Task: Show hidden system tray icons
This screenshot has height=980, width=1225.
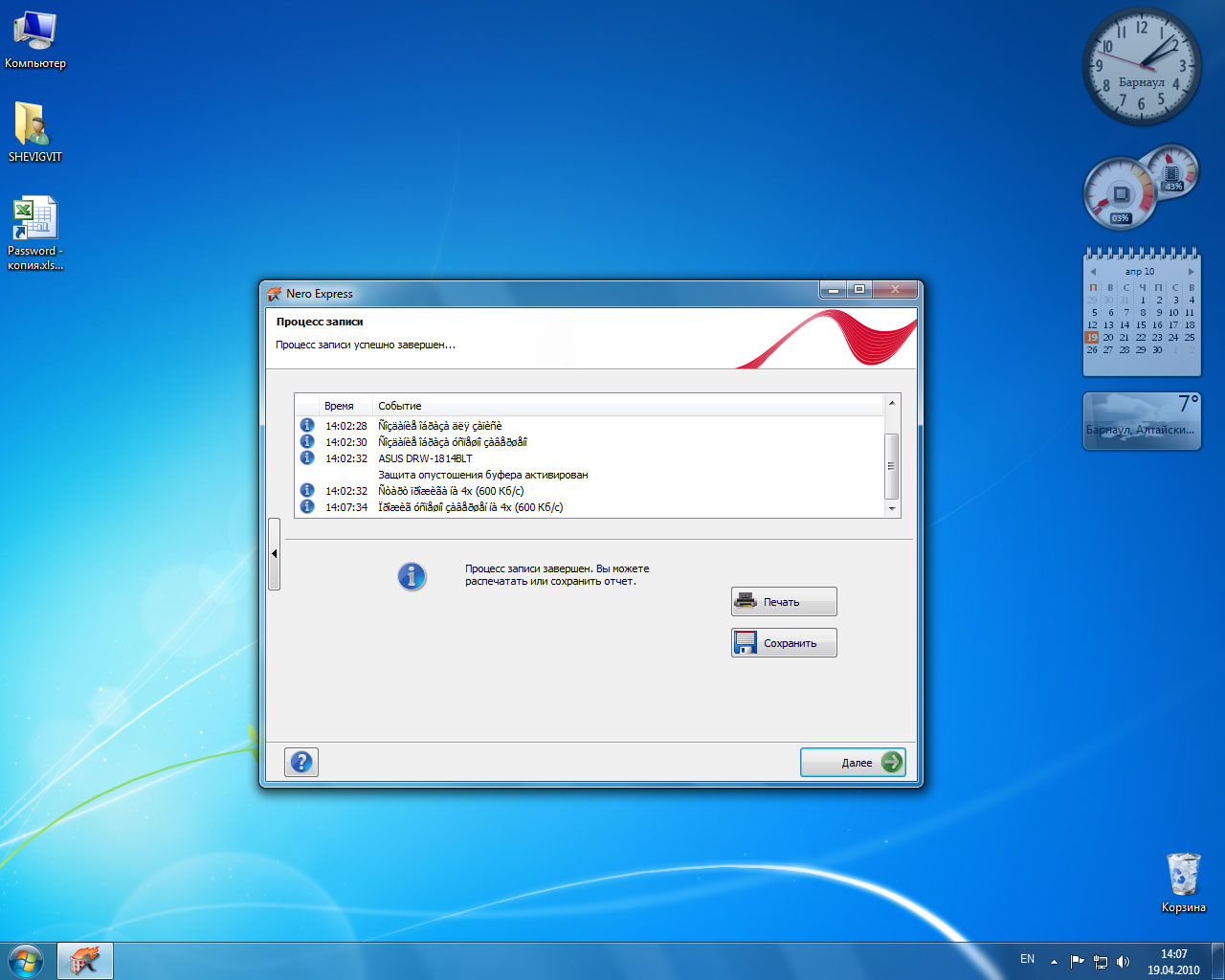Action: pyautogui.click(x=1054, y=962)
